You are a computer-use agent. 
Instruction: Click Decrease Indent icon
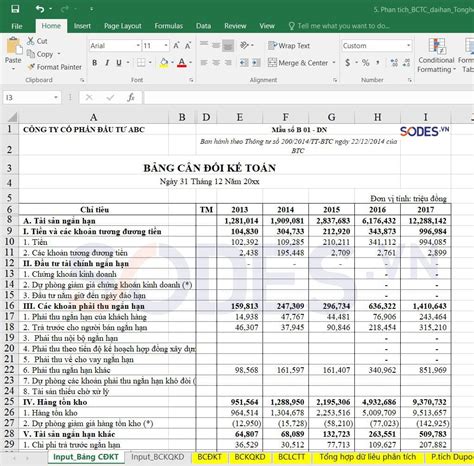click(244, 63)
